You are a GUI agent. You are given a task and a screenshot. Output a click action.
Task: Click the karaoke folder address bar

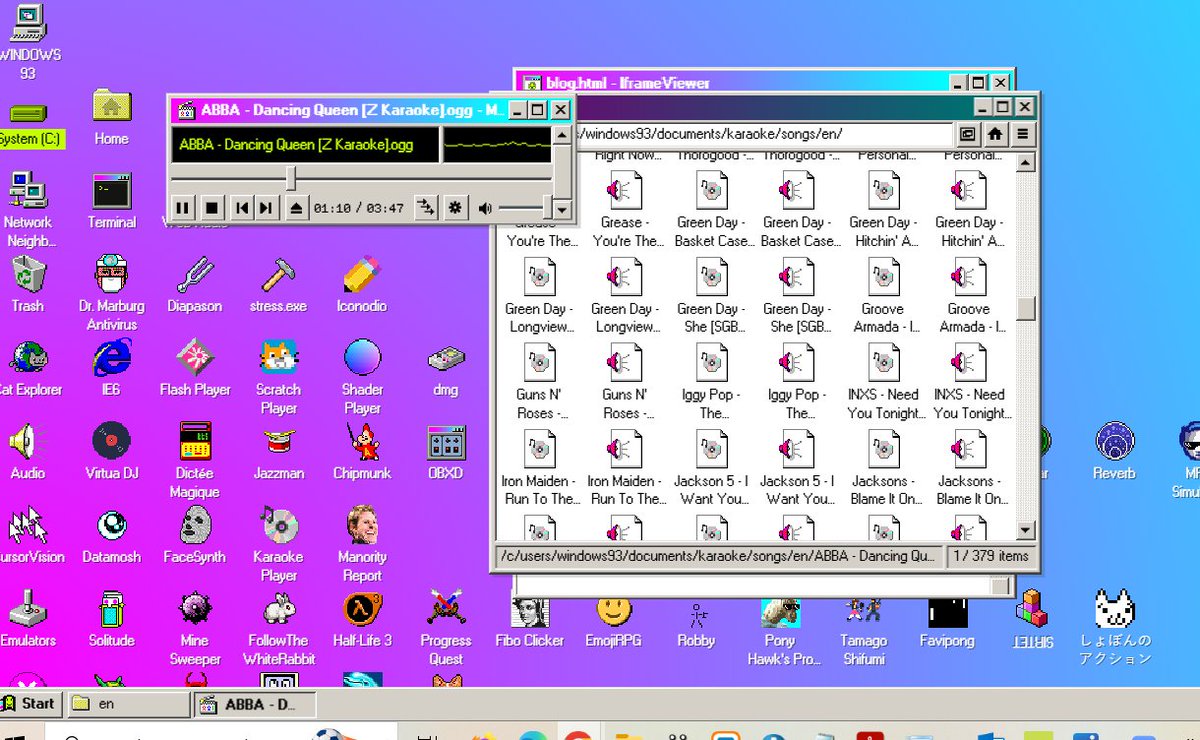pos(765,133)
